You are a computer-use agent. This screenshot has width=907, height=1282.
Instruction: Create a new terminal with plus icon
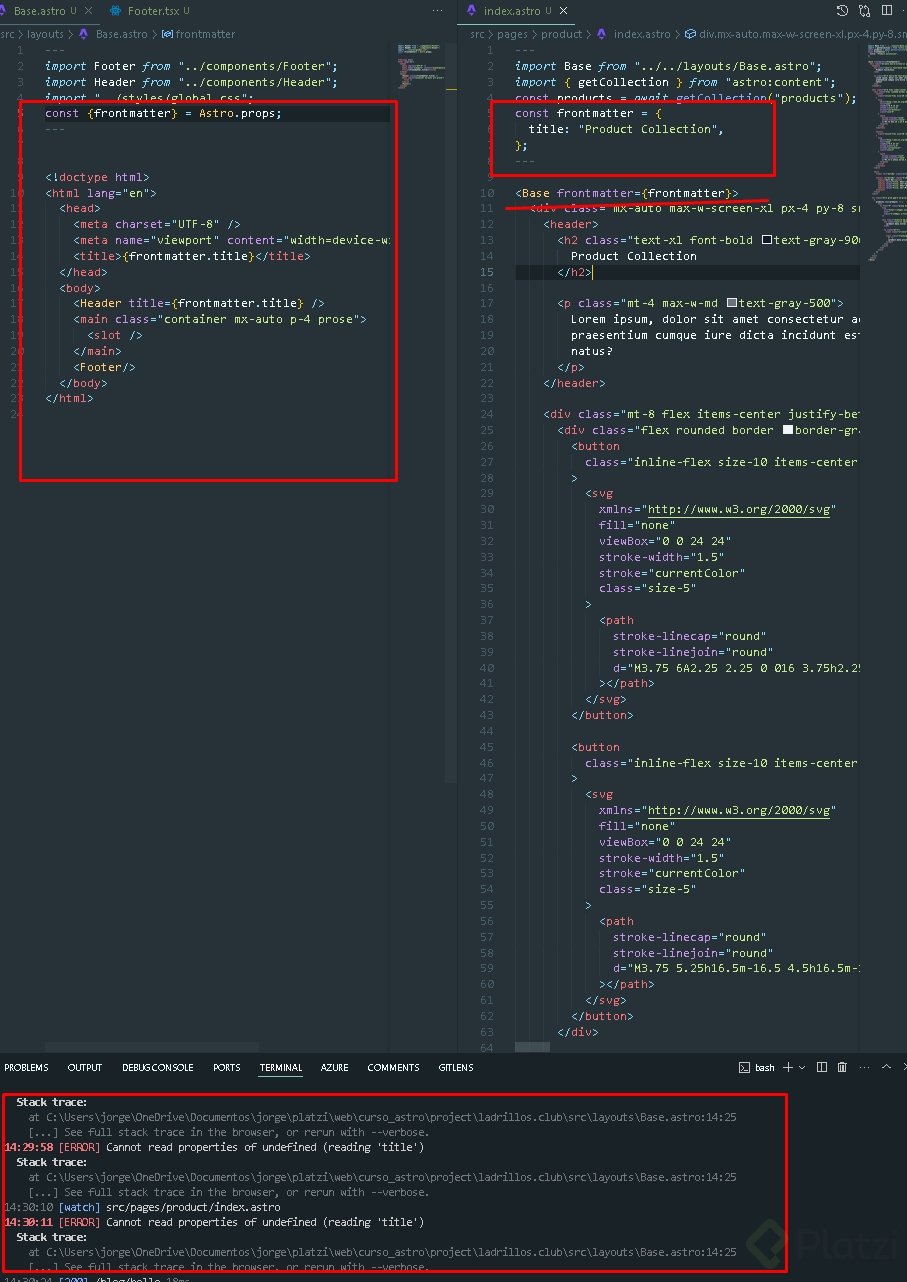tap(788, 1068)
